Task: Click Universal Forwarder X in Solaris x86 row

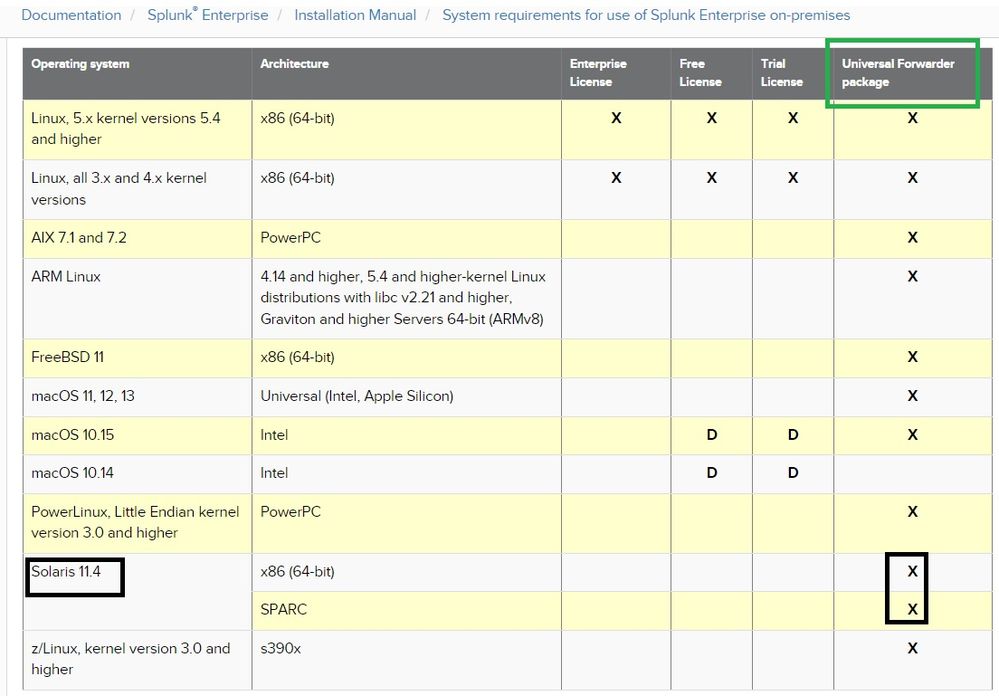Action: 912,571
